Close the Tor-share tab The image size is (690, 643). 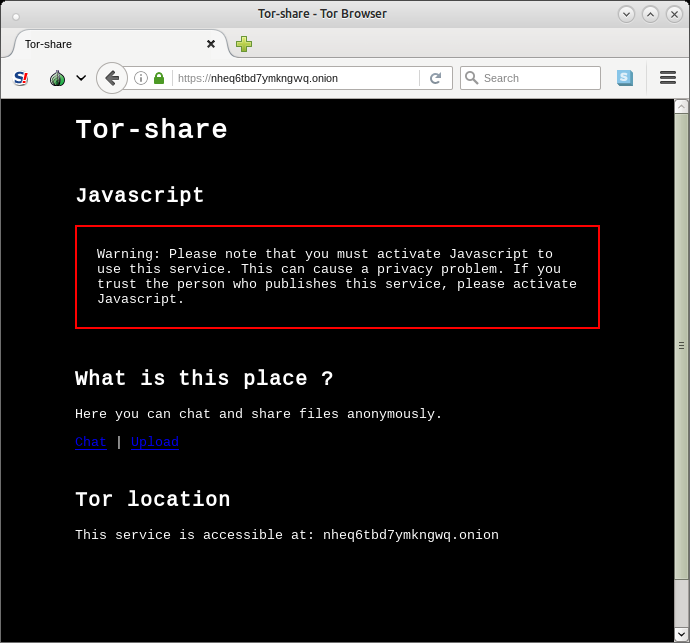point(211,44)
